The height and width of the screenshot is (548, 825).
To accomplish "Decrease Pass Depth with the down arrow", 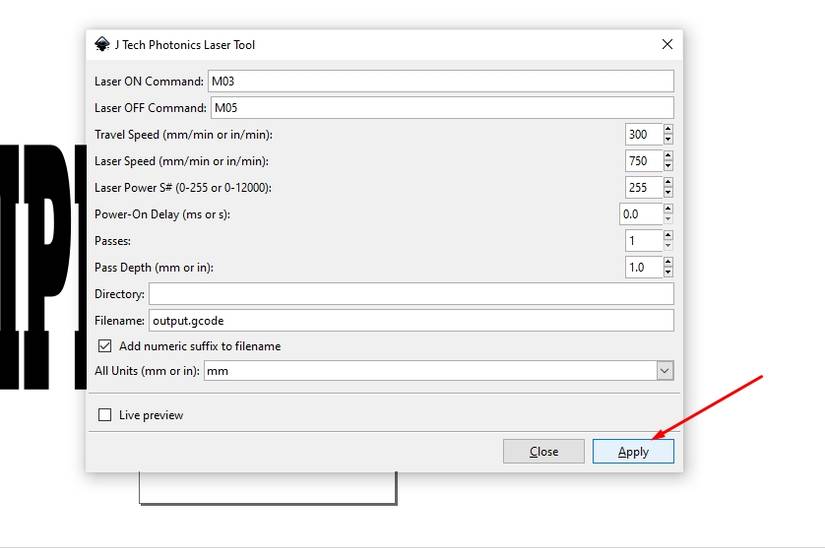I will click(x=668, y=272).
